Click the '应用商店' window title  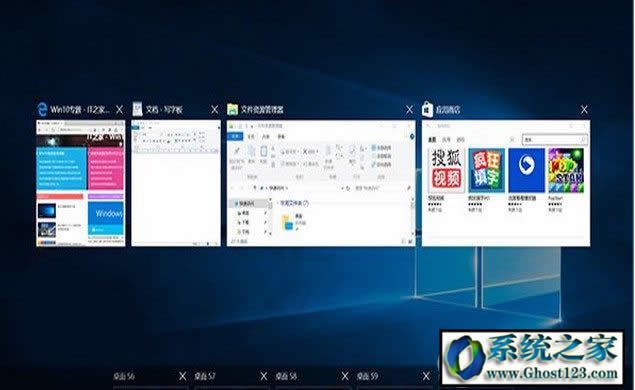[x=448, y=109]
